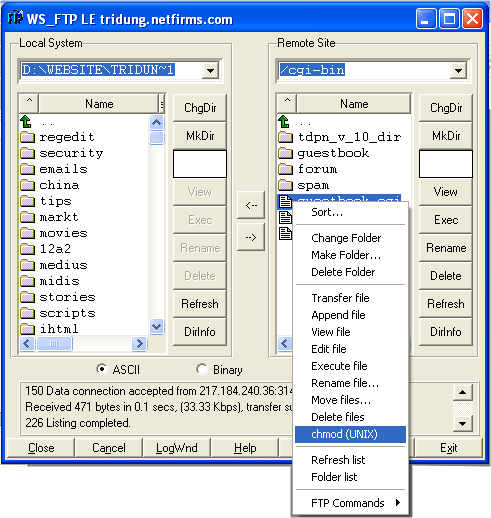This screenshot has height=518, width=491.
Task: Choose Rename file... menu entry
Action: (351, 383)
